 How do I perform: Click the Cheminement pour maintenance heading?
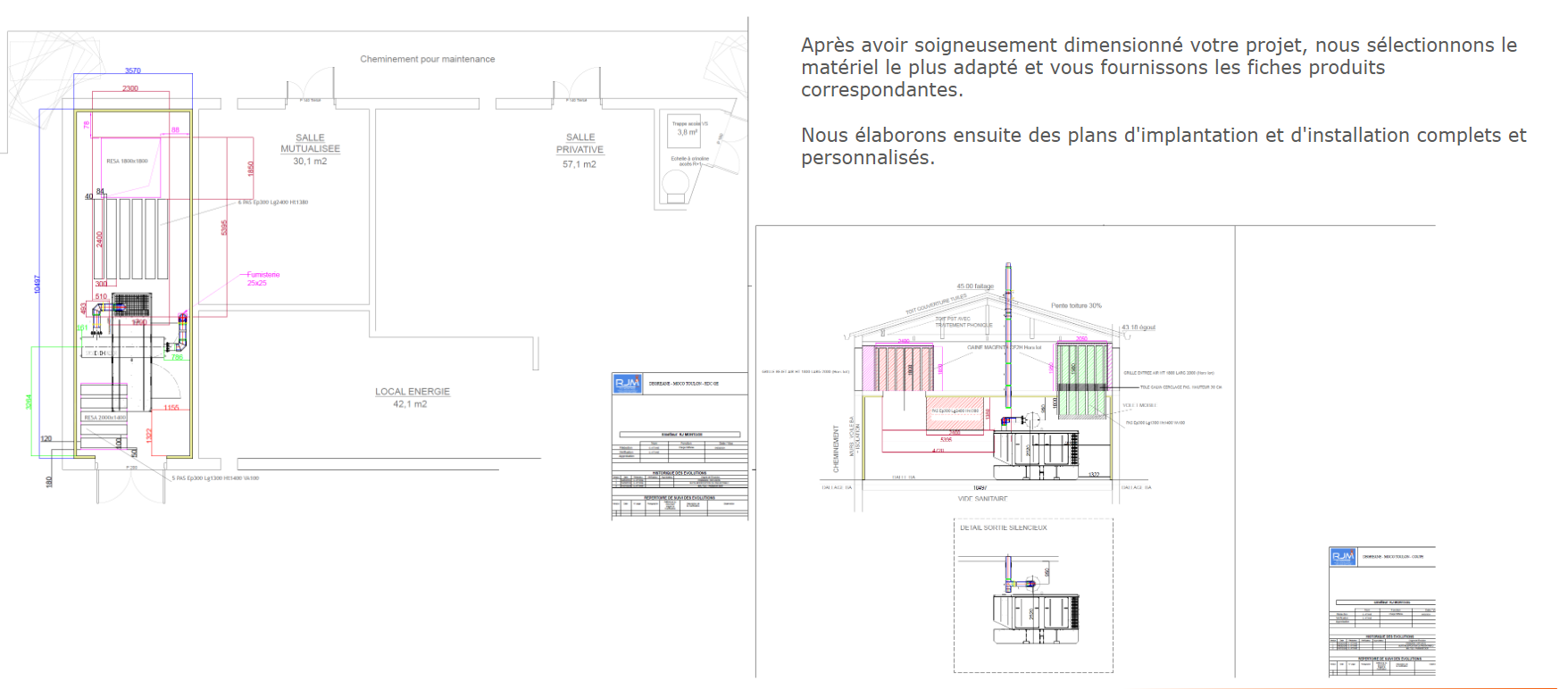[427, 59]
